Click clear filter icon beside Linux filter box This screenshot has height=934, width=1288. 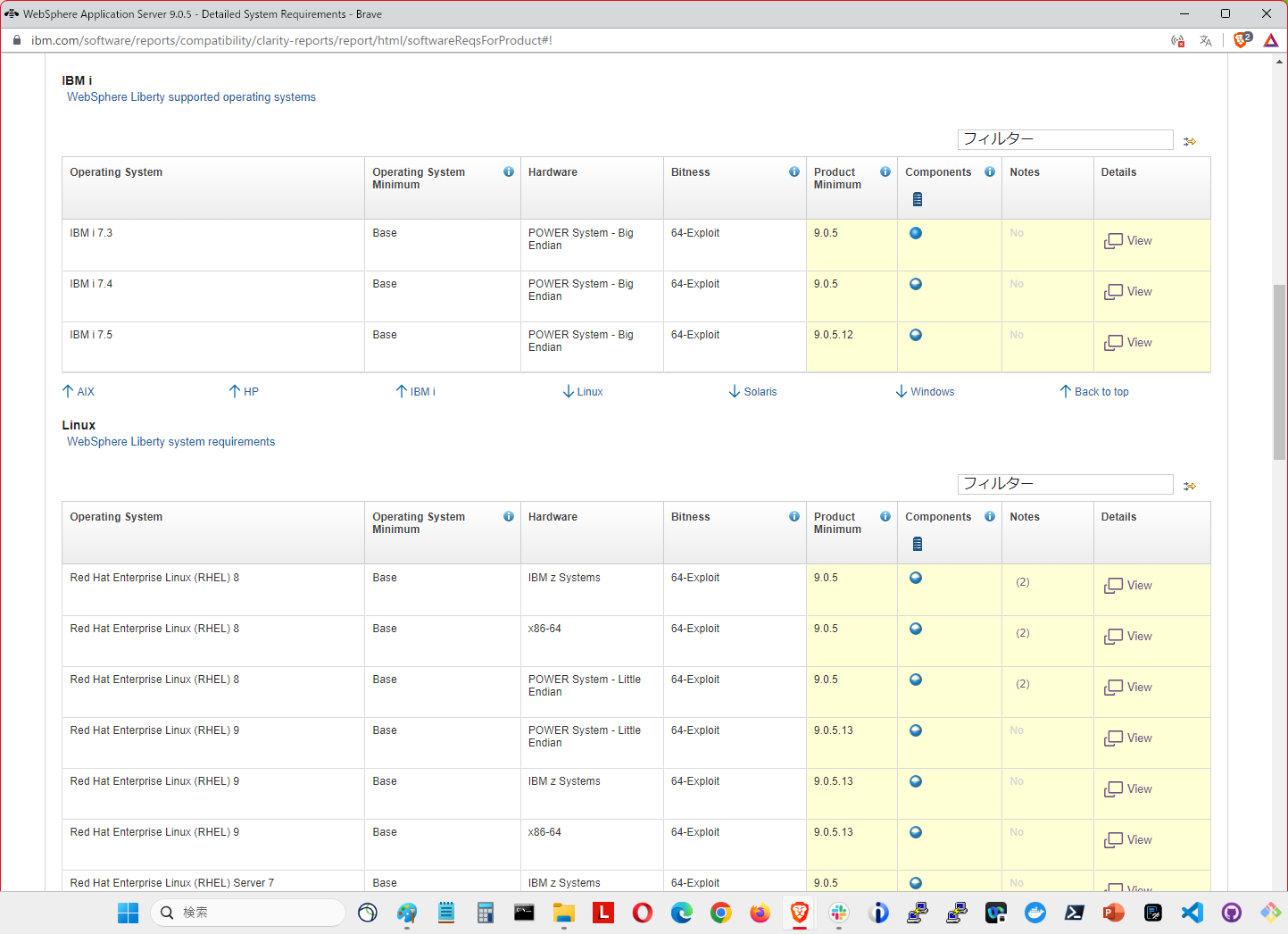pyautogui.click(x=1190, y=486)
